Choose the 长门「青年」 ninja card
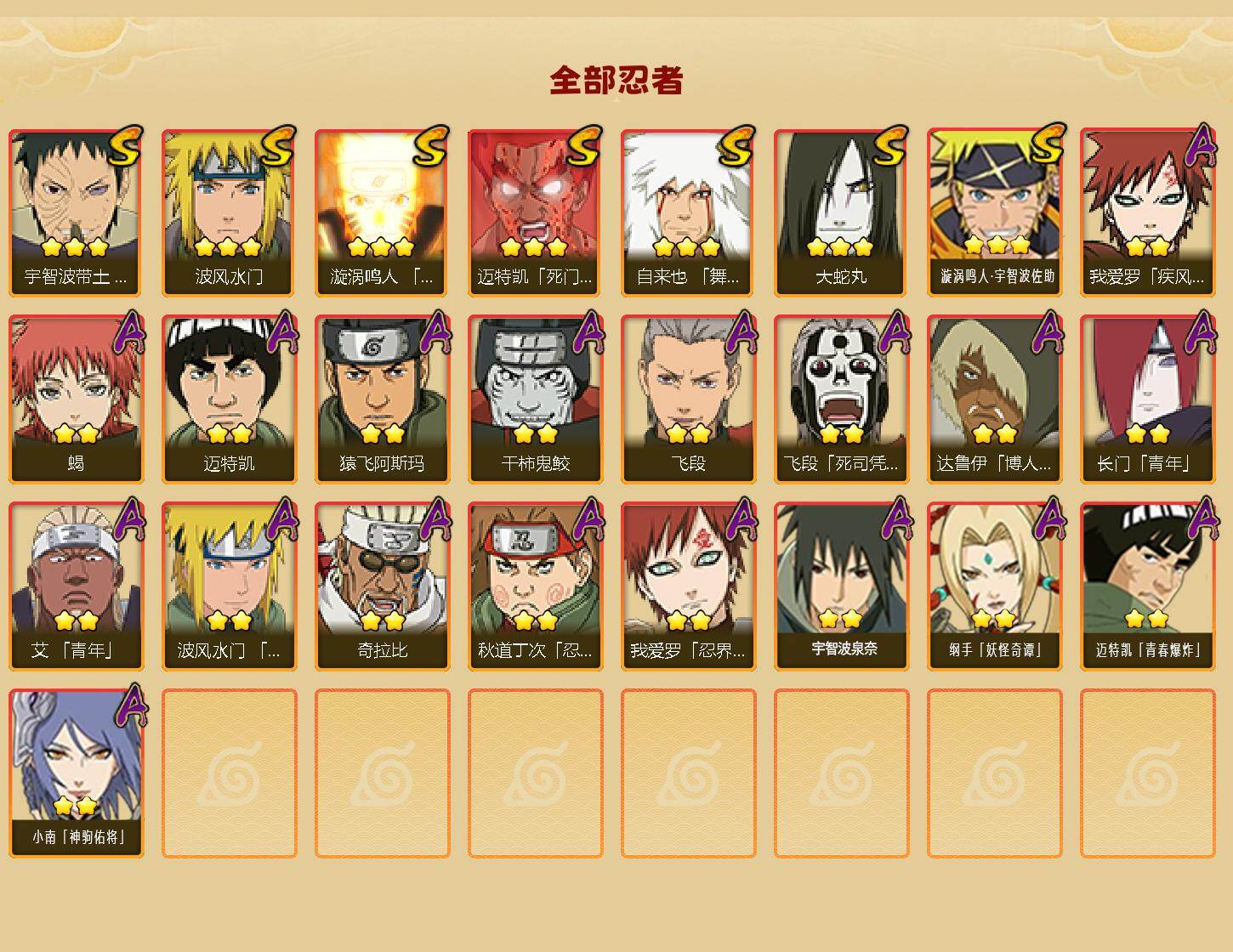Screen dimensions: 1233x952 (x=1147, y=399)
